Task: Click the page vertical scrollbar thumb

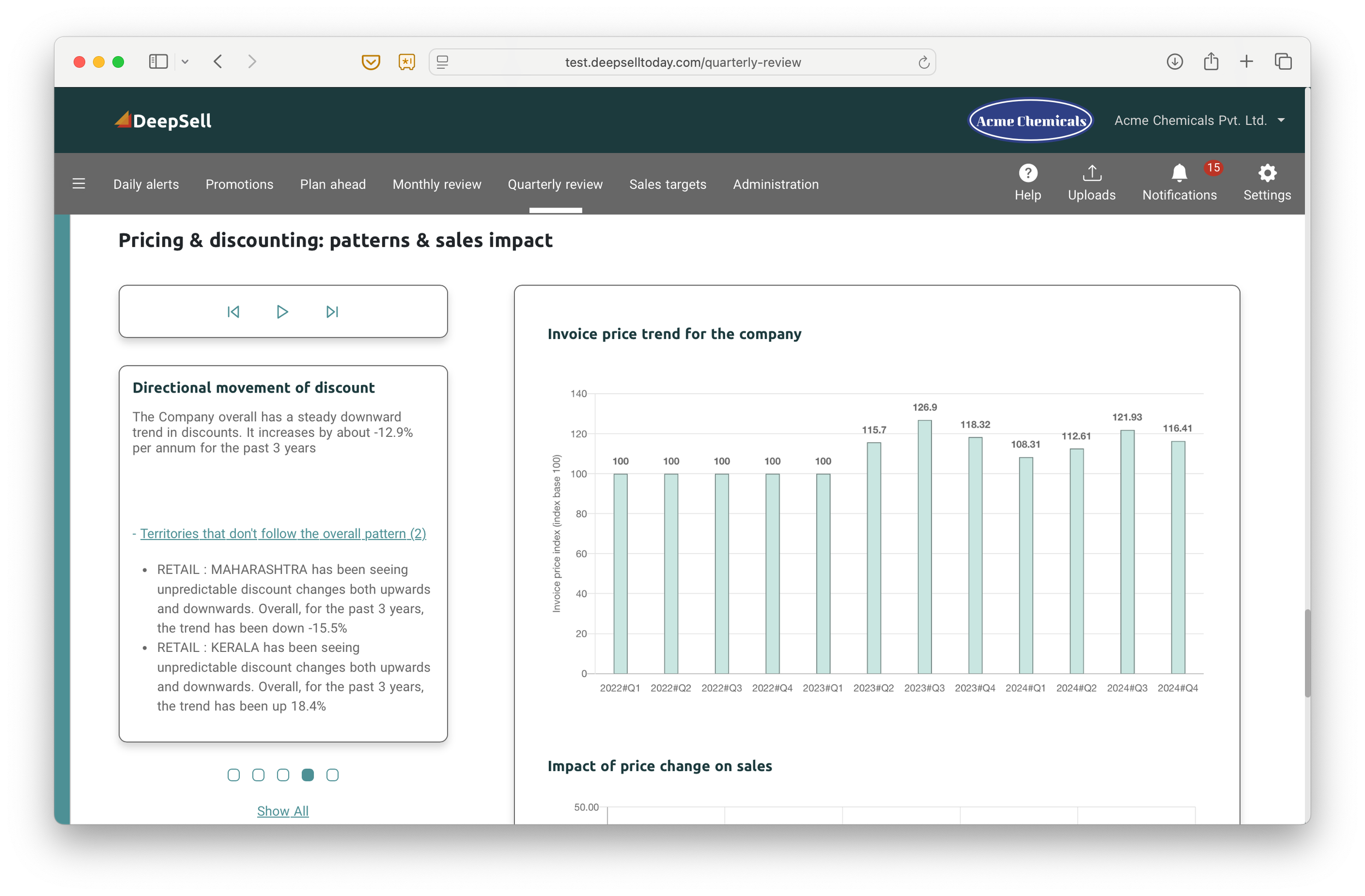Action: [1307, 653]
